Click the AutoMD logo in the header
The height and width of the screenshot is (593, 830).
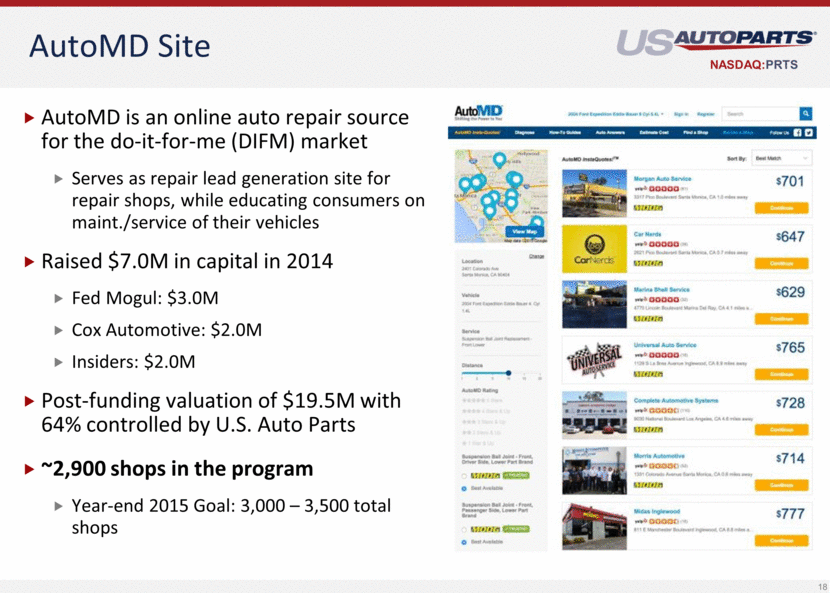click(478, 113)
